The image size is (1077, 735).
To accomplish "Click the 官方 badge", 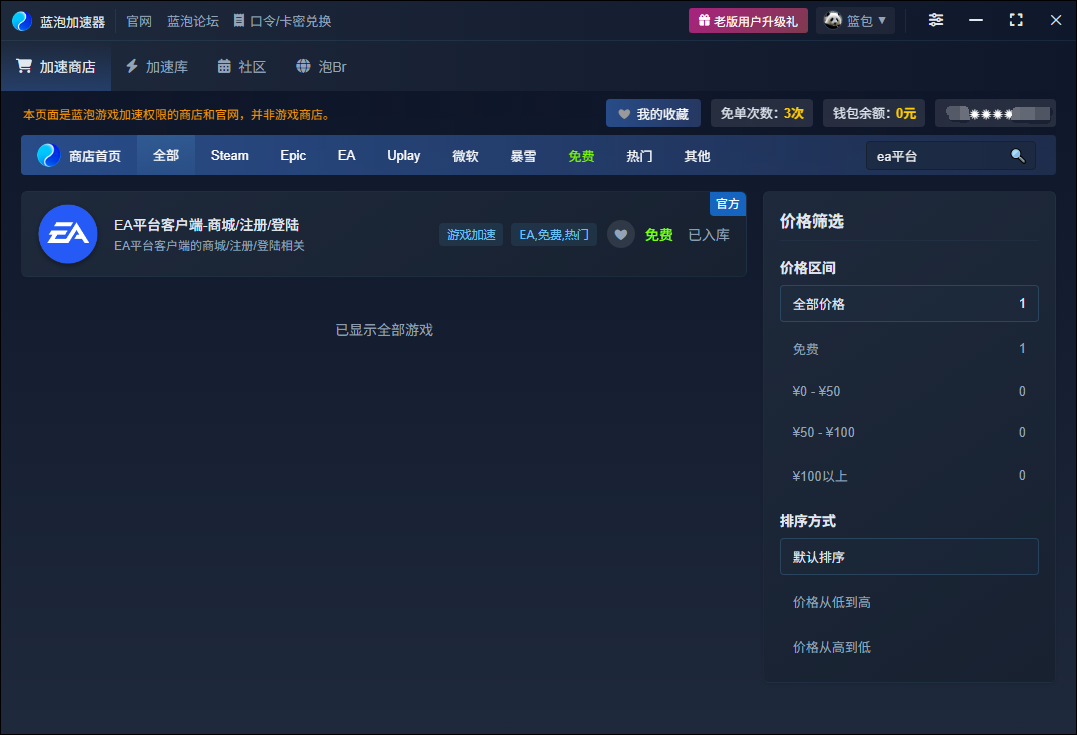I will 727,203.
